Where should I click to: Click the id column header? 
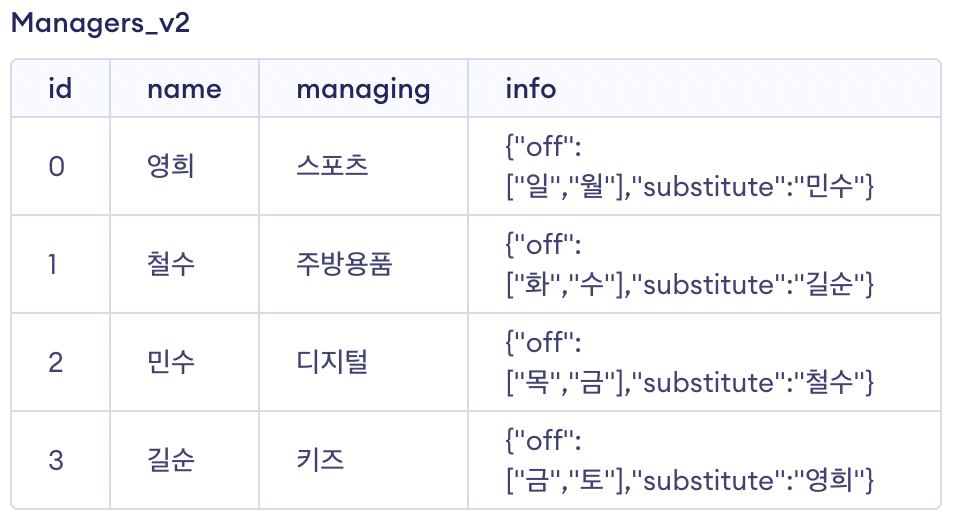(x=60, y=89)
